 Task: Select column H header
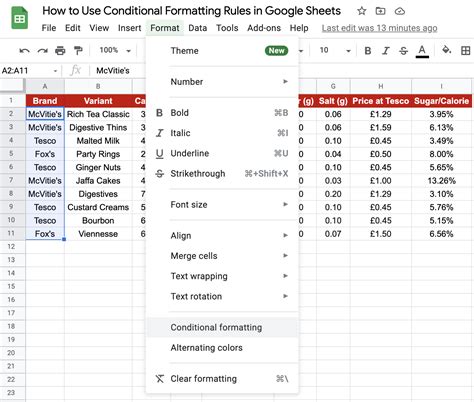(381, 86)
